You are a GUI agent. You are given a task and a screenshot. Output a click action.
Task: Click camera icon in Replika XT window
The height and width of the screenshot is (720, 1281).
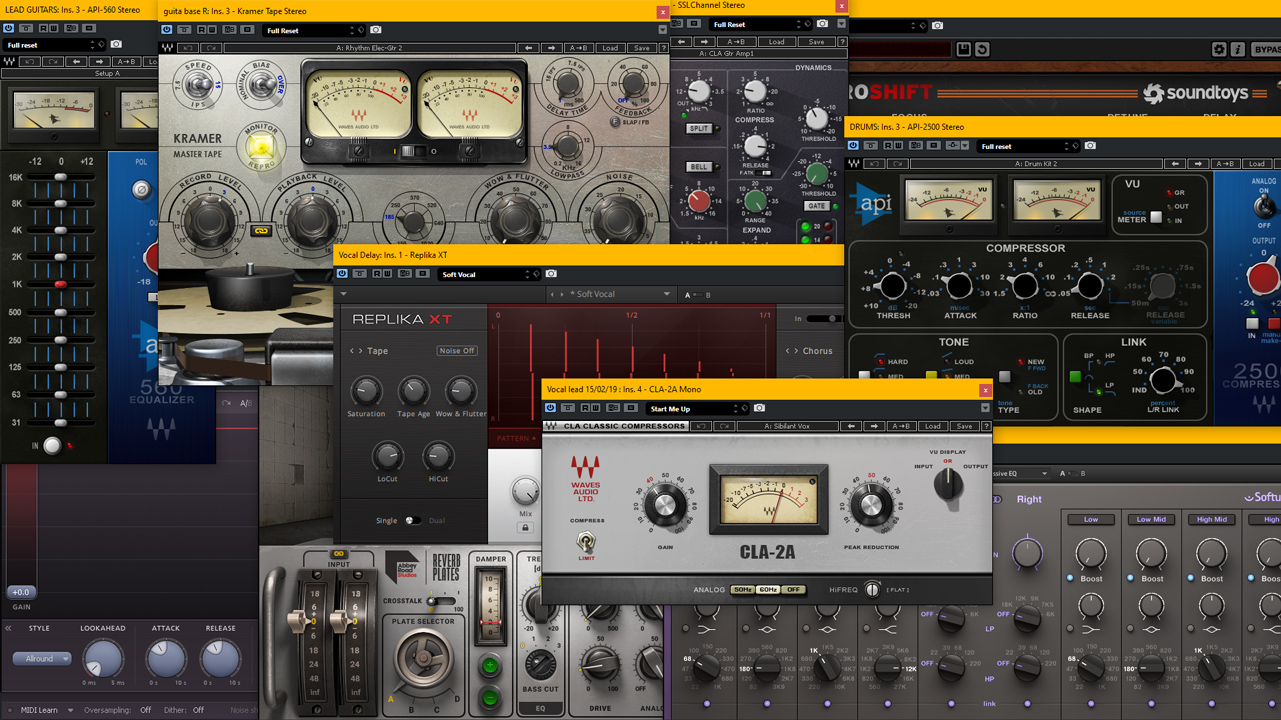click(551, 274)
